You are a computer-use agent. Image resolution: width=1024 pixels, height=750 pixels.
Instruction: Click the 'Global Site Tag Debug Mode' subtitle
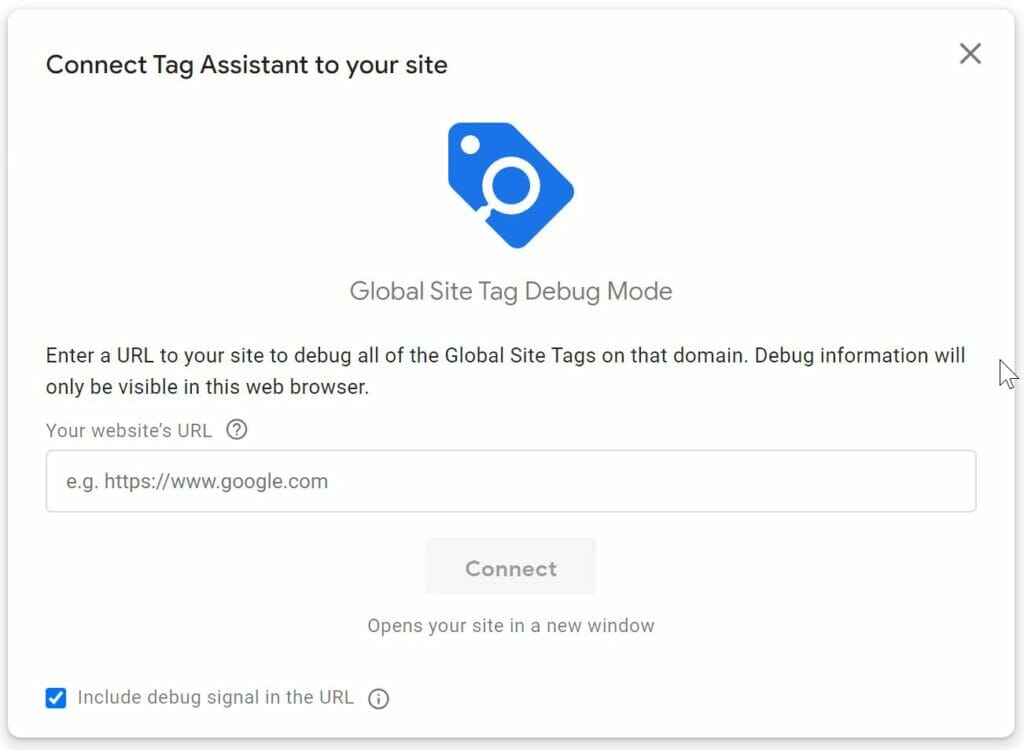[x=511, y=291]
